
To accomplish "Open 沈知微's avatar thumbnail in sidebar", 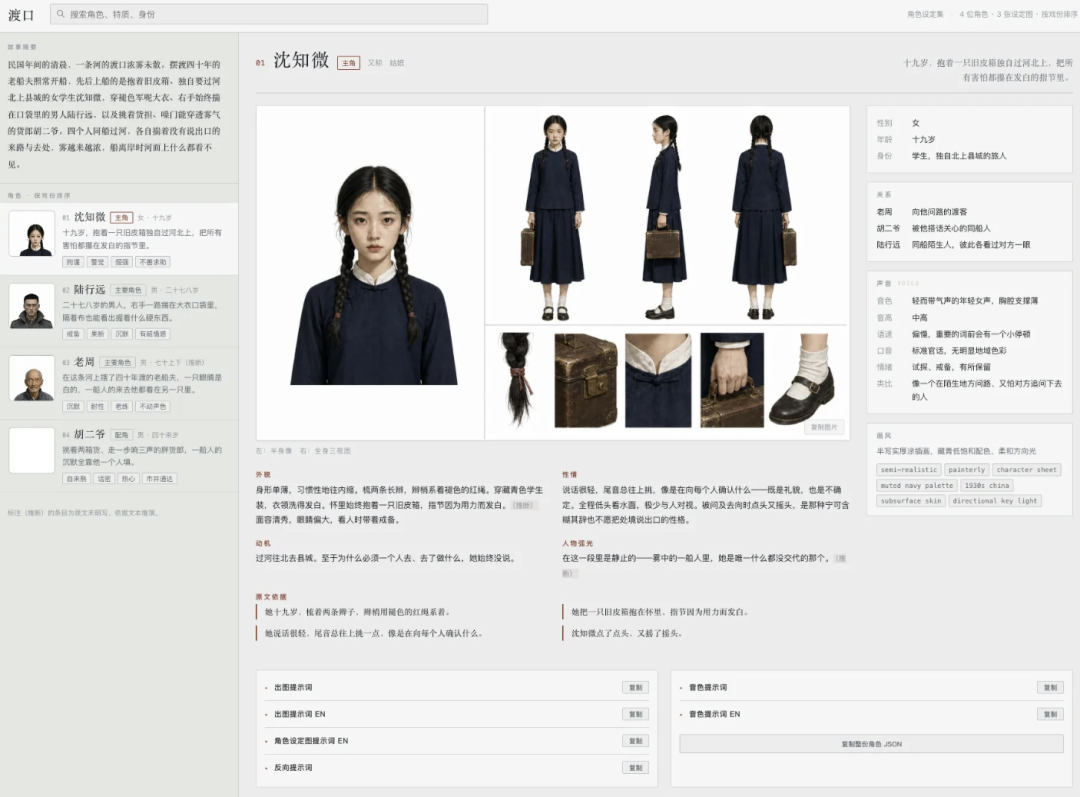I will click(32, 234).
